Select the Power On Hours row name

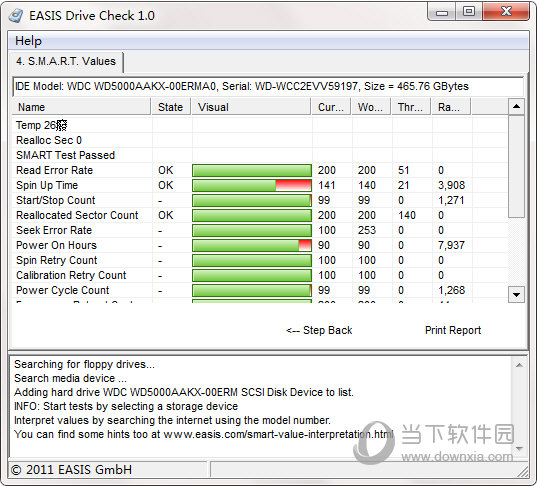[57, 245]
